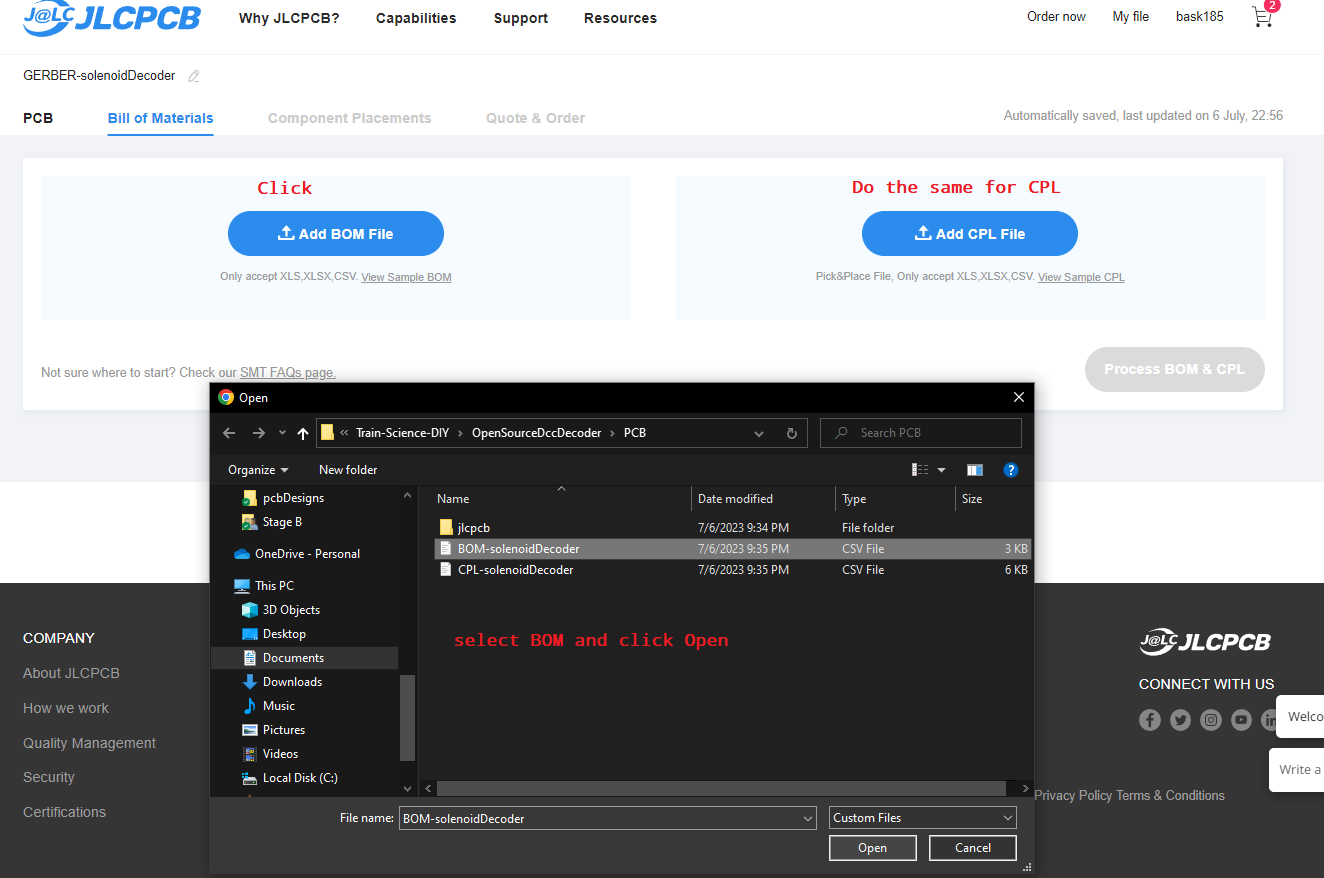1324x878 pixels.
Task: Open the View Sample CPL link
Action: coord(1081,277)
